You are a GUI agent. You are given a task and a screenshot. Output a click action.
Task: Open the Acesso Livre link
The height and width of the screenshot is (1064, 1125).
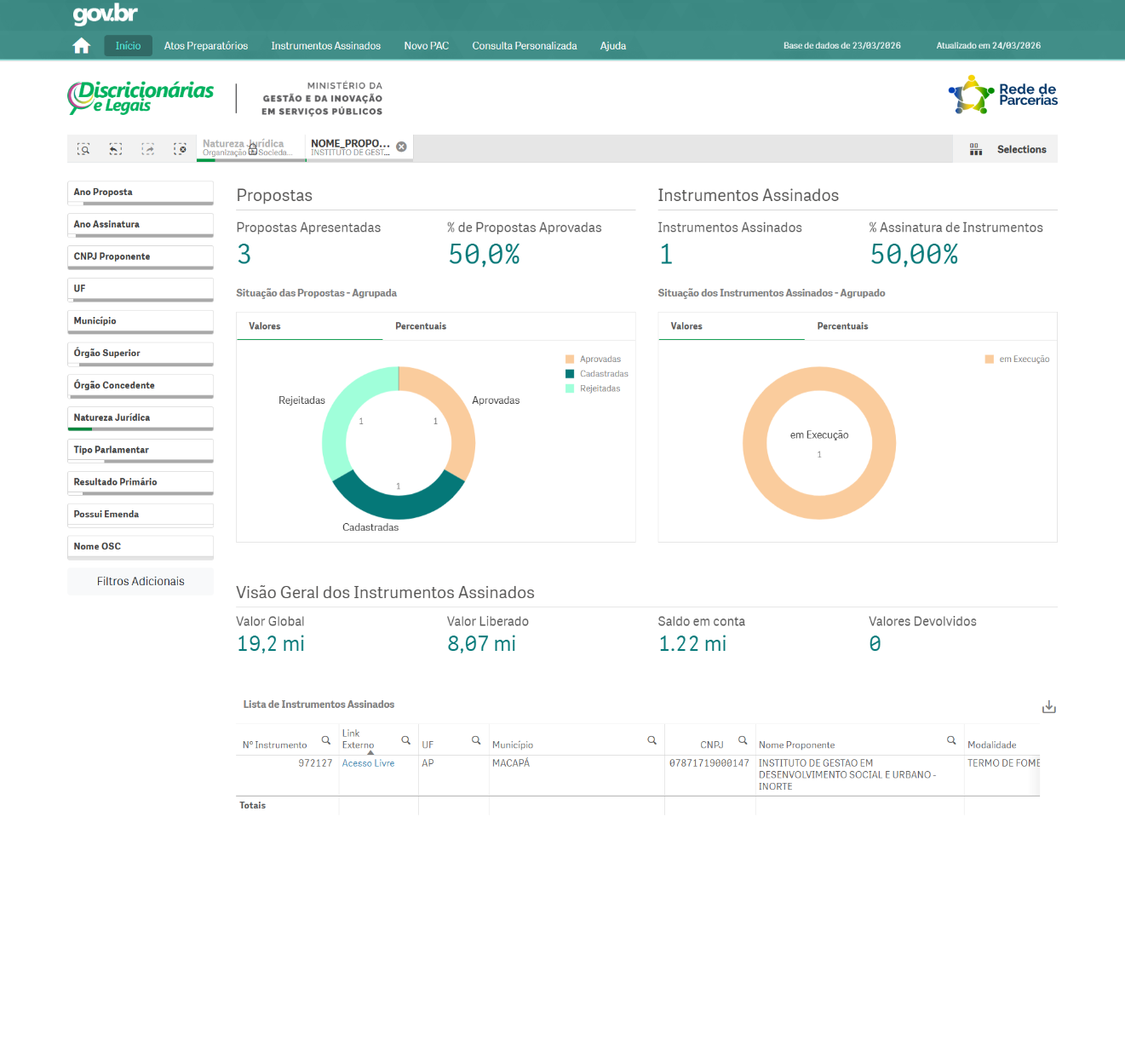point(368,763)
